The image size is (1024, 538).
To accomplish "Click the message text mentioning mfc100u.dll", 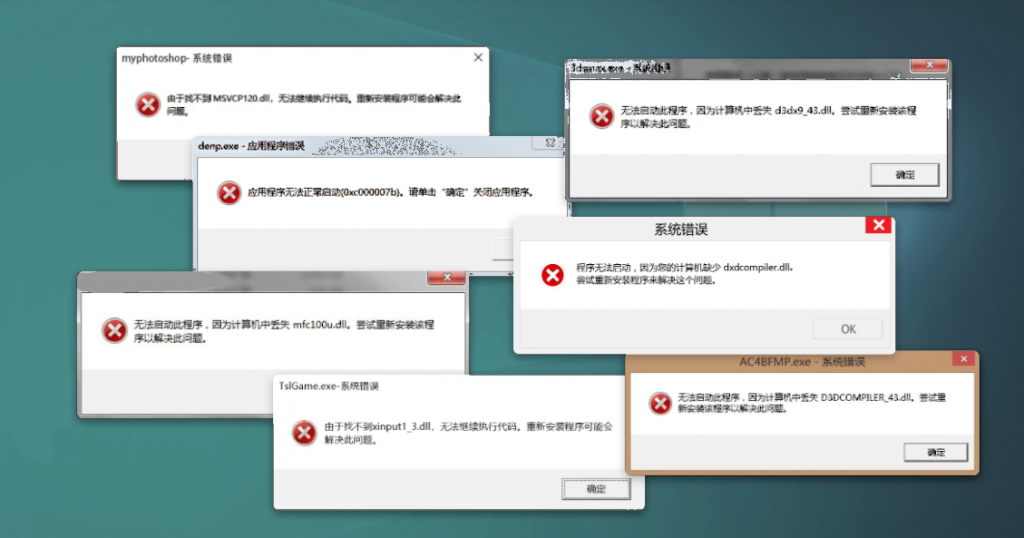I will [284, 331].
